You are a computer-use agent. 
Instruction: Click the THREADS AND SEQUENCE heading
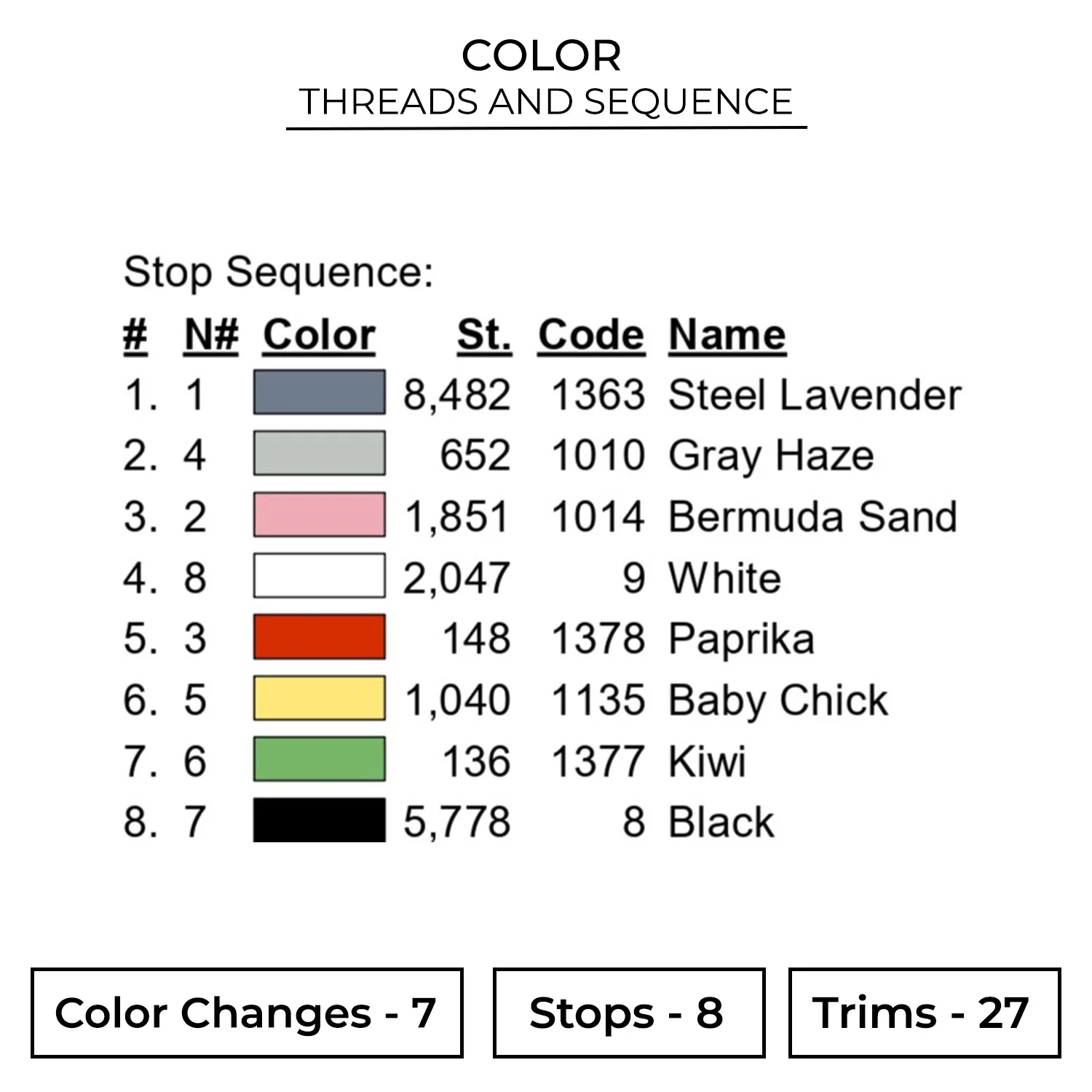click(546, 102)
